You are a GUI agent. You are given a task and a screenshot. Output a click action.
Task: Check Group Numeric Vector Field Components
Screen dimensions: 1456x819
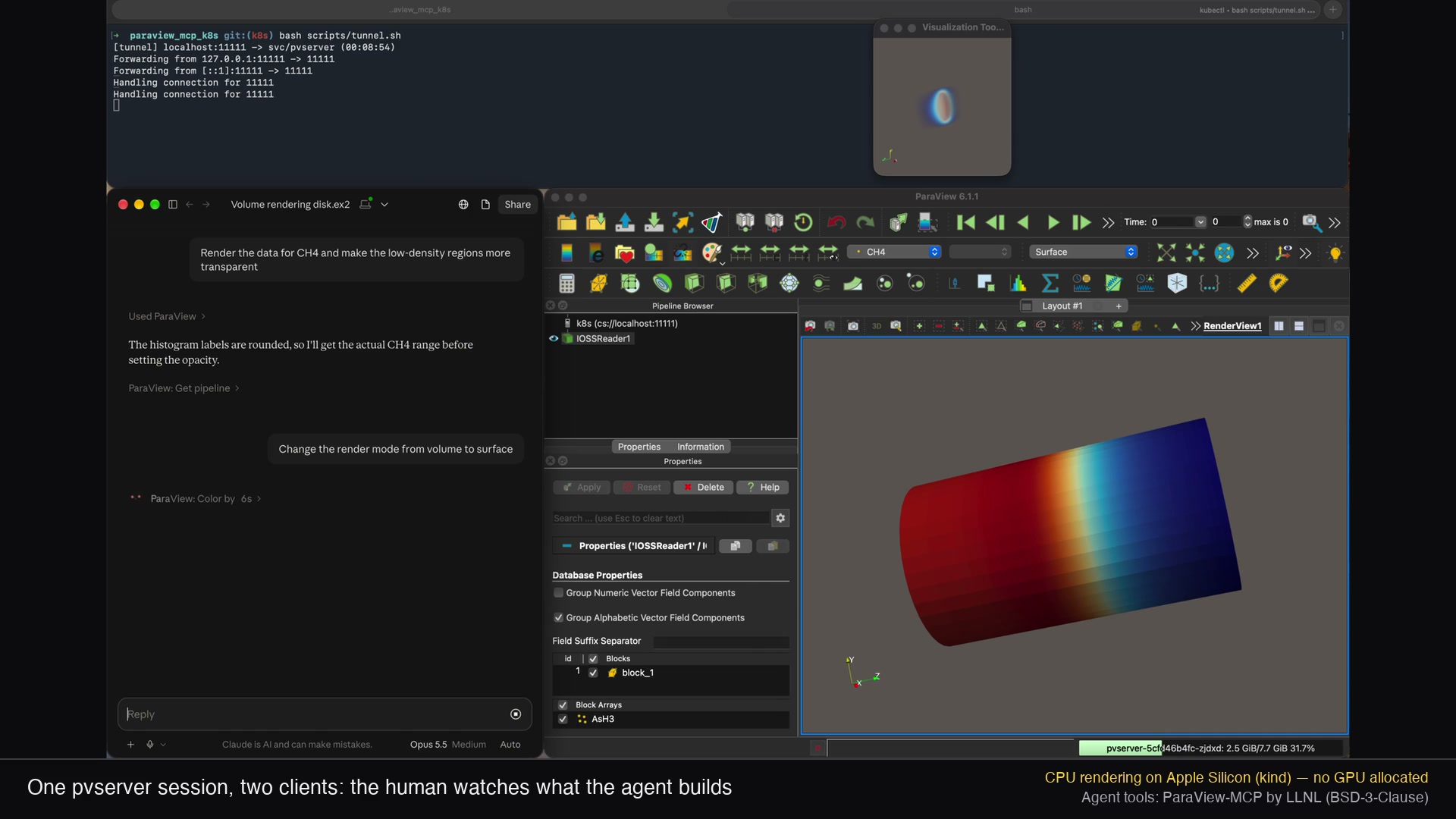tap(559, 593)
